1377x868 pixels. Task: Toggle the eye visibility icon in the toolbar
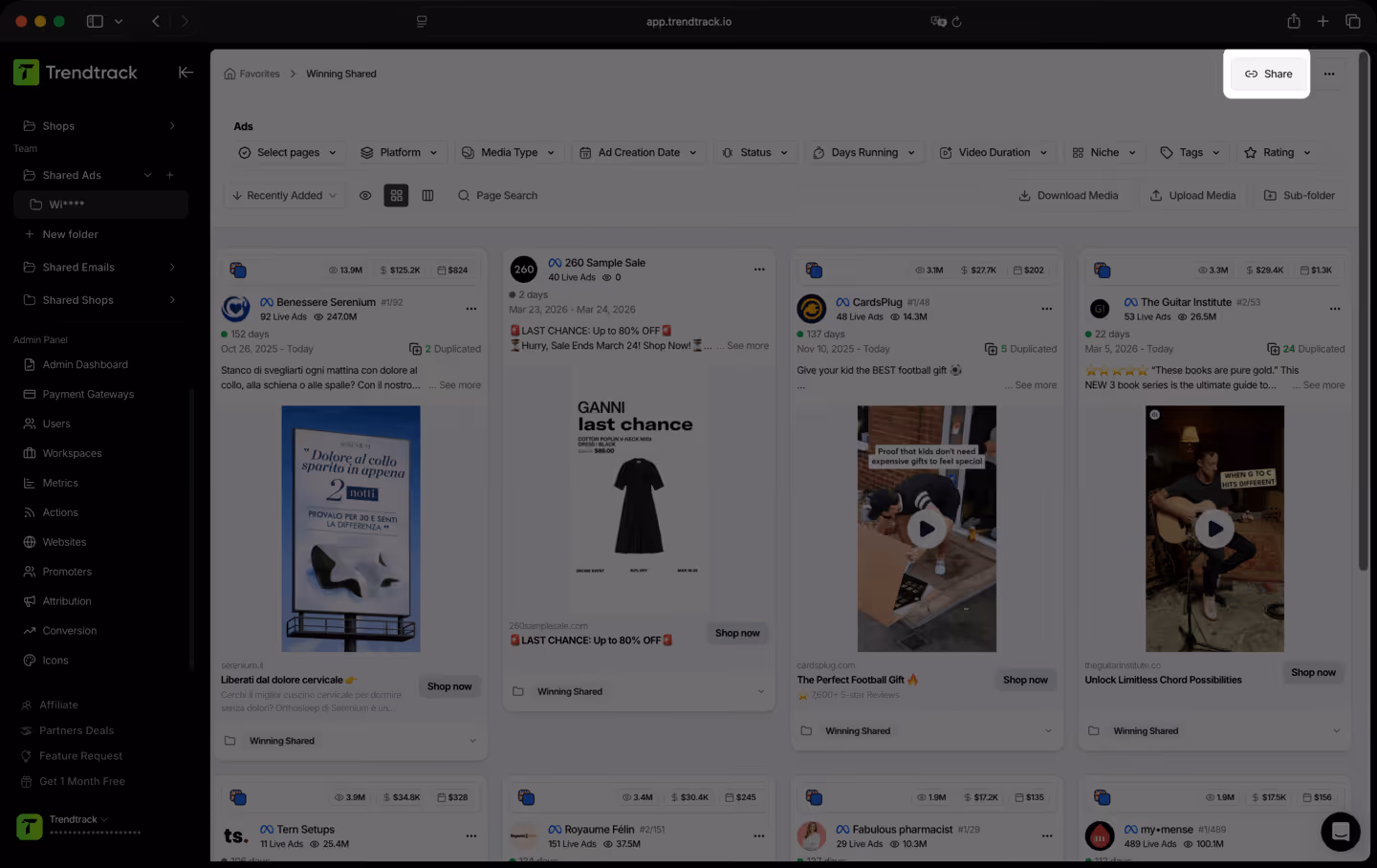click(365, 195)
